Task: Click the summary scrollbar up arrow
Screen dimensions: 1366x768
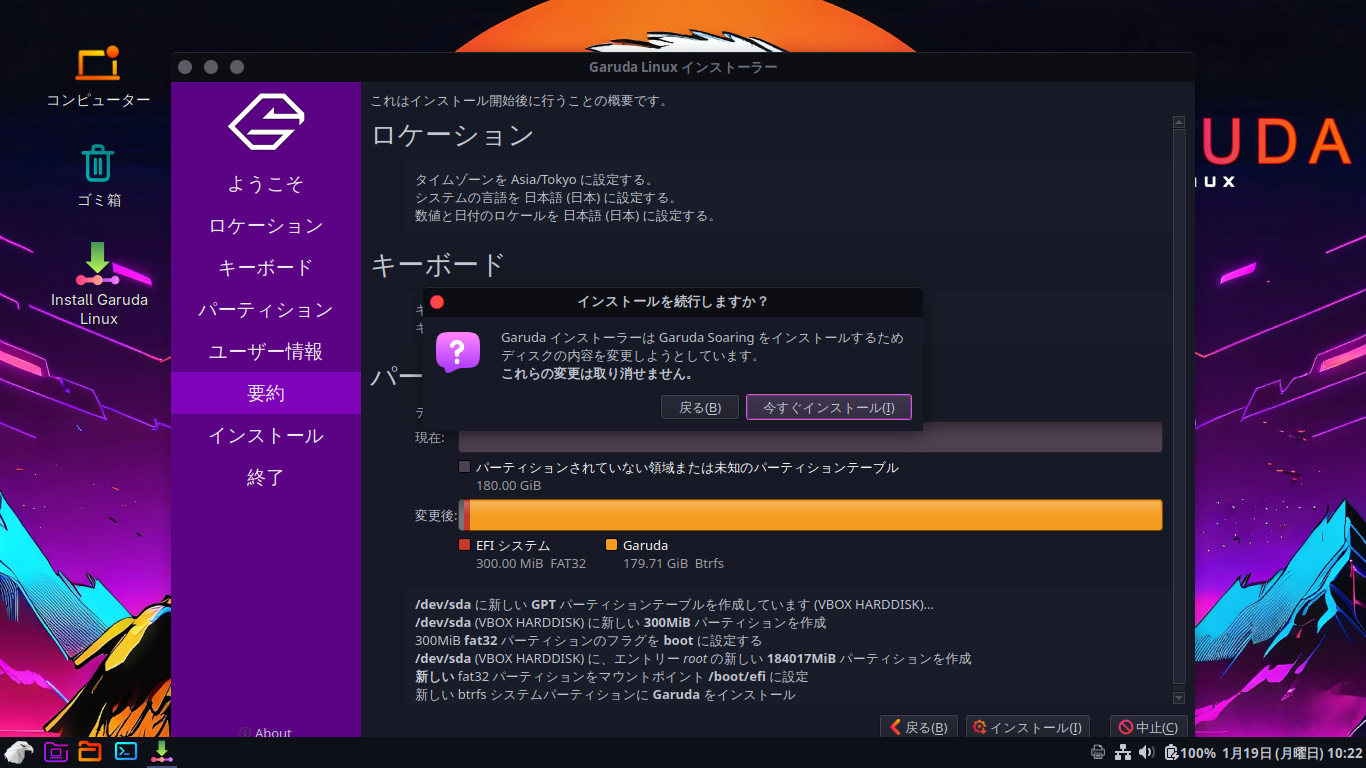Action: 1178,122
